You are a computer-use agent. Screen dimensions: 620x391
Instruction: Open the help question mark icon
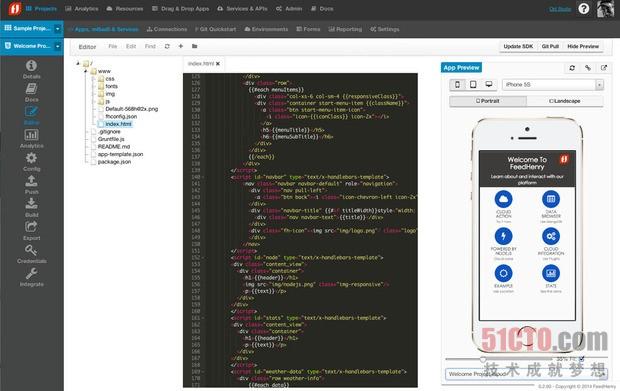584,9
